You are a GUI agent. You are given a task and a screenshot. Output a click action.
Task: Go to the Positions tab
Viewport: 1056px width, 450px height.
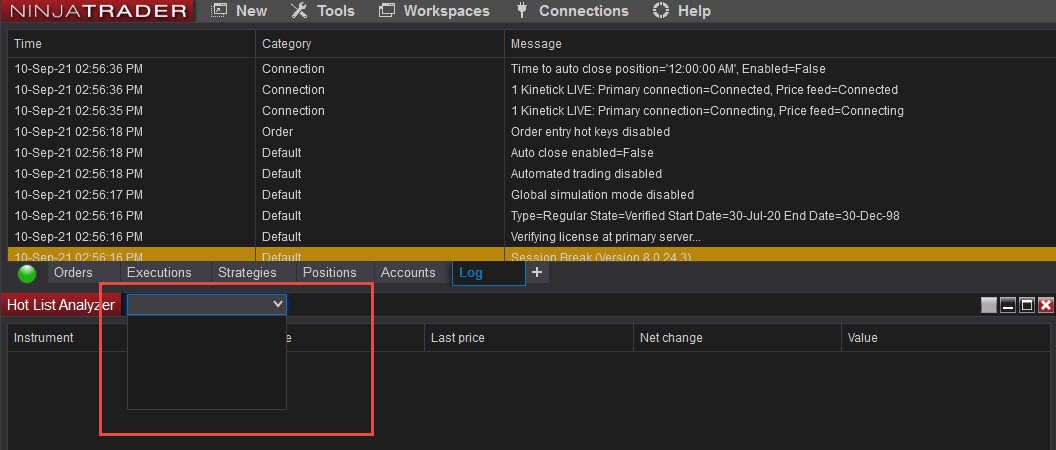329,273
